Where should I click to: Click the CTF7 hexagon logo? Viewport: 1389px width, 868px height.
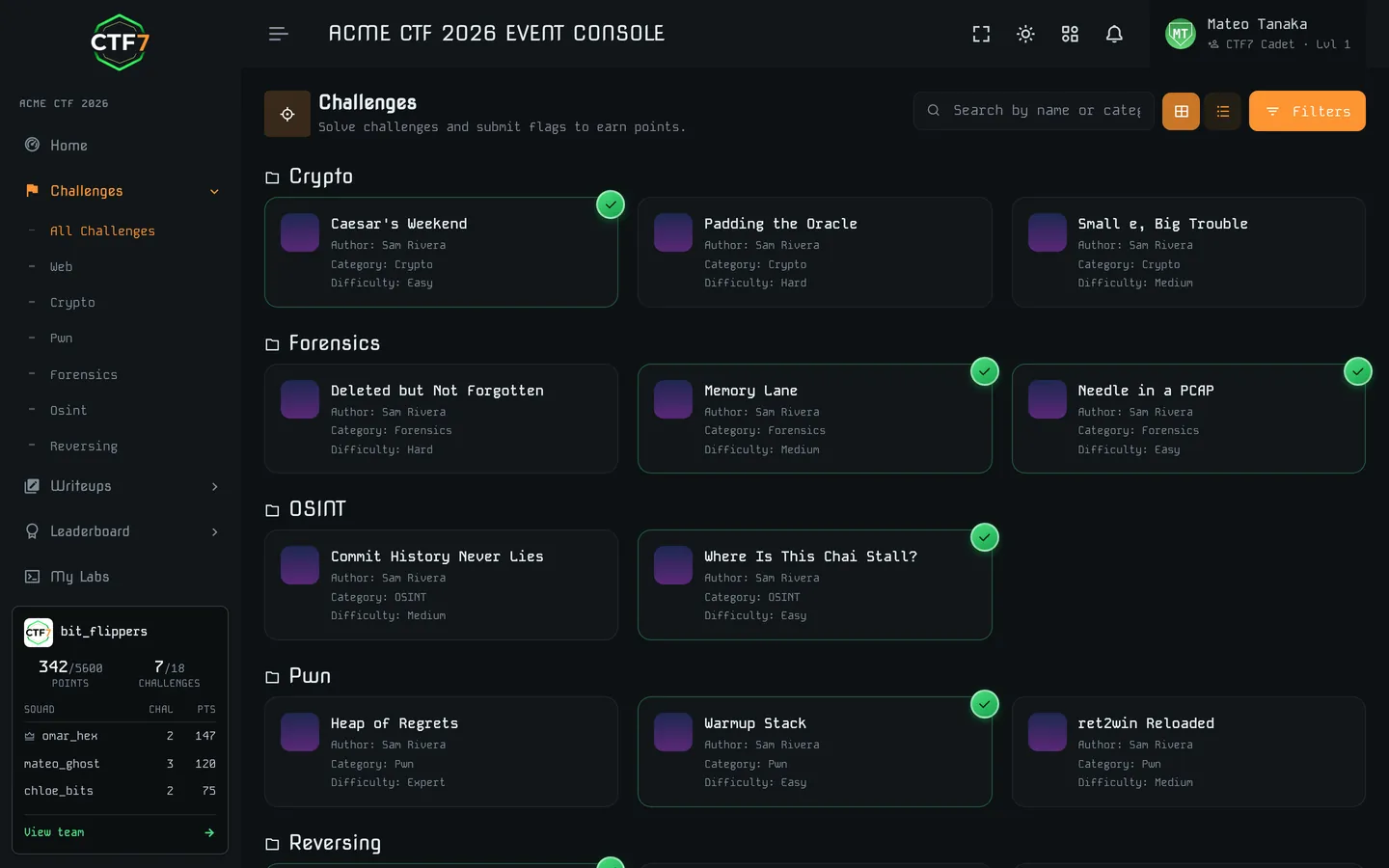[x=120, y=42]
